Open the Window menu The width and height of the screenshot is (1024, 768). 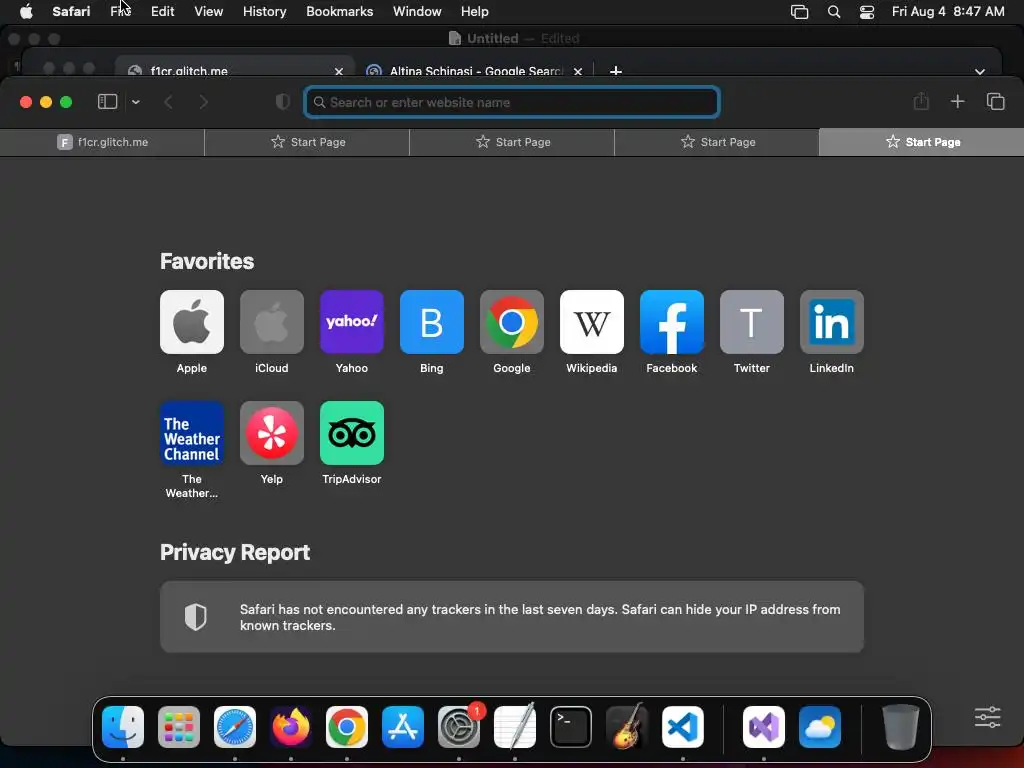pyautogui.click(x=417, y=11)
